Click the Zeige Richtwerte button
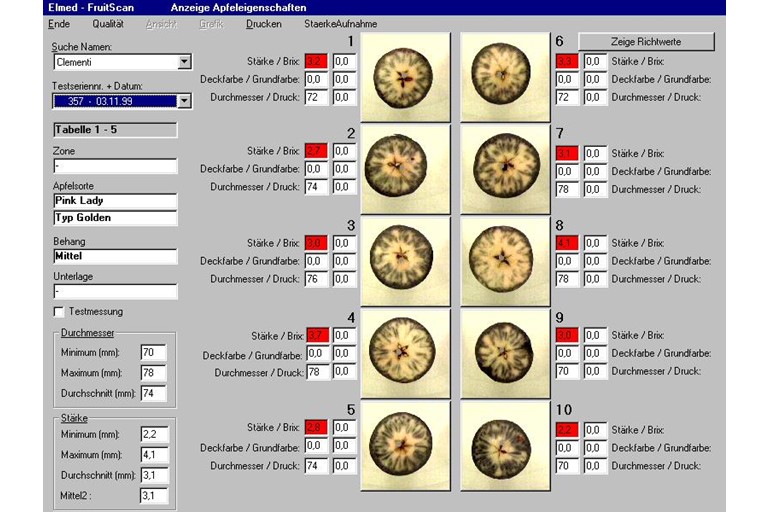The width and height of the screenshot is (768, 512). point(646,42)
